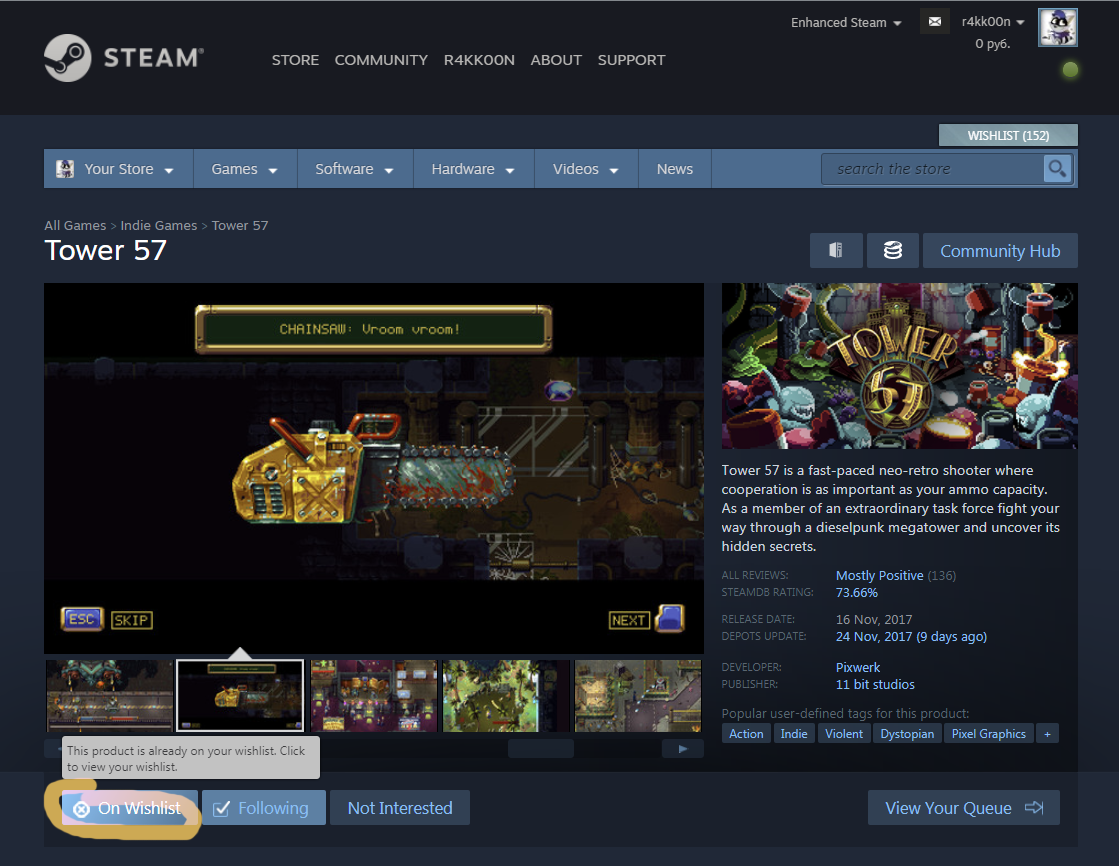This screenshot has width=1119, height=866.
Task: Toggle Not Interested button
Action: tap(400, 808)
